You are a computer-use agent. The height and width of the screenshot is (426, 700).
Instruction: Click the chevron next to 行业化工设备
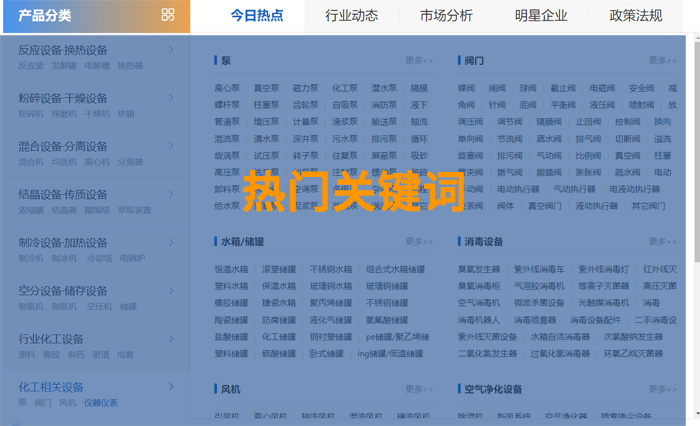(171, 338)
